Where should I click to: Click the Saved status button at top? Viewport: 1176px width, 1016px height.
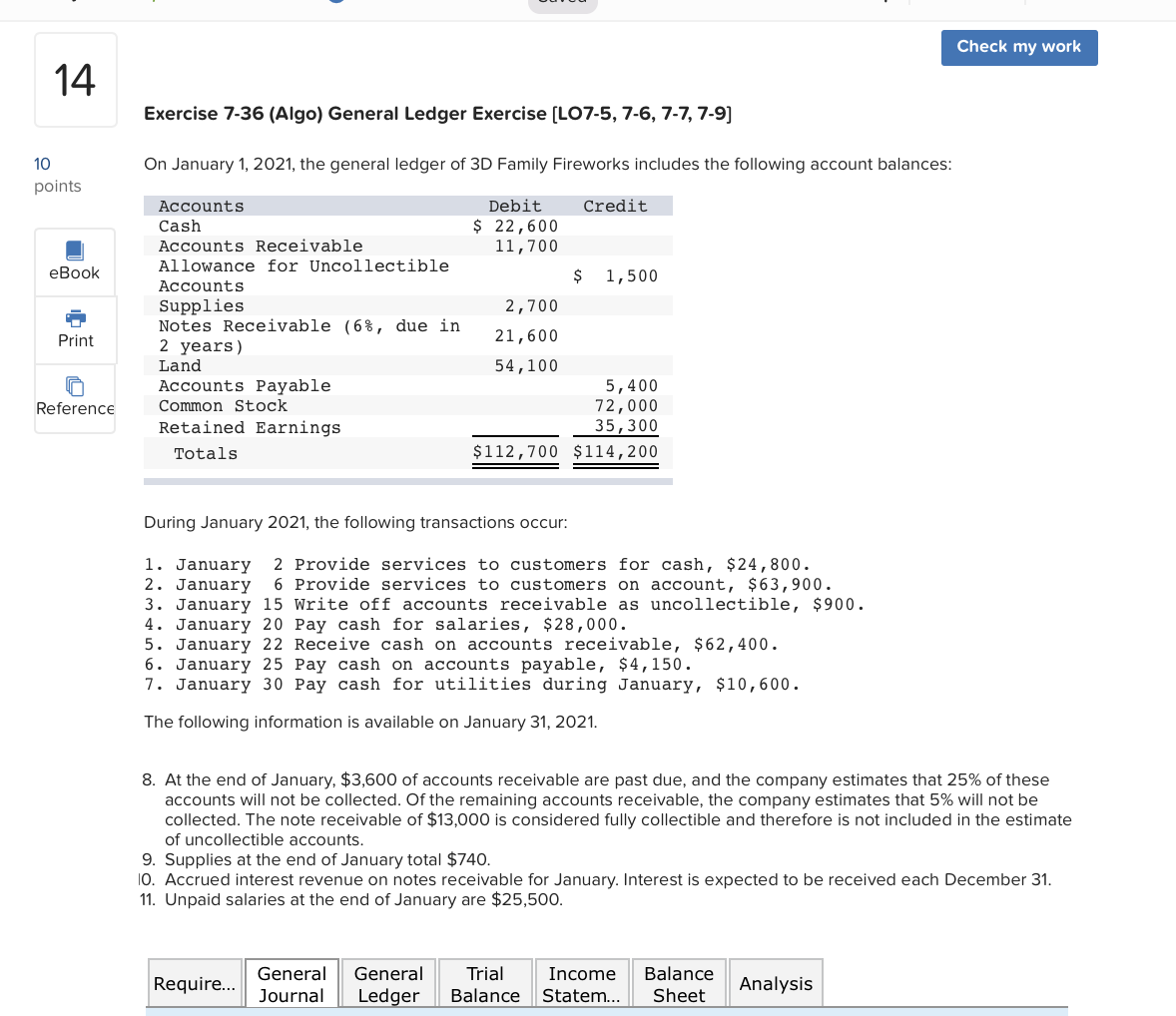(562, 3)
